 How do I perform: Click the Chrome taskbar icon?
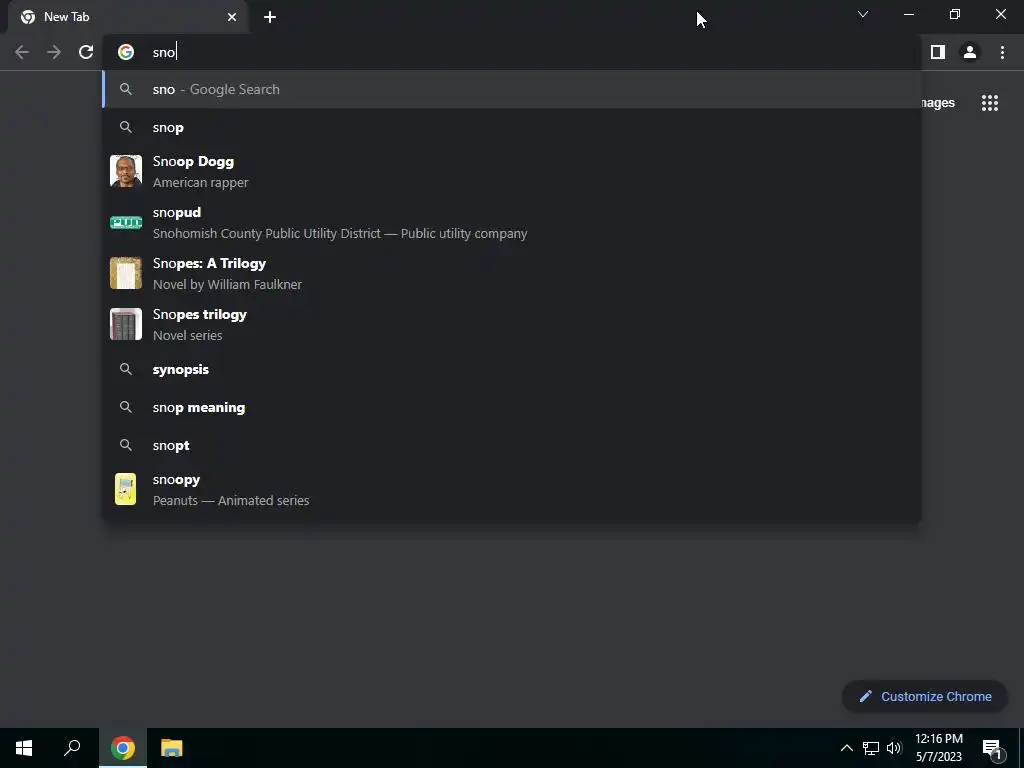click(x=123, y=748)
